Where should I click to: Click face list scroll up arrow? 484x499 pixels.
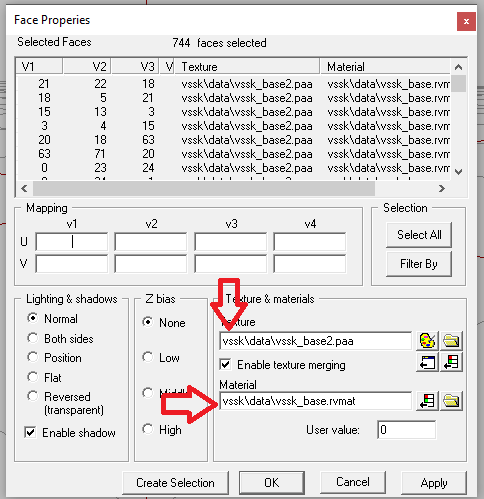tap(459, 67)
